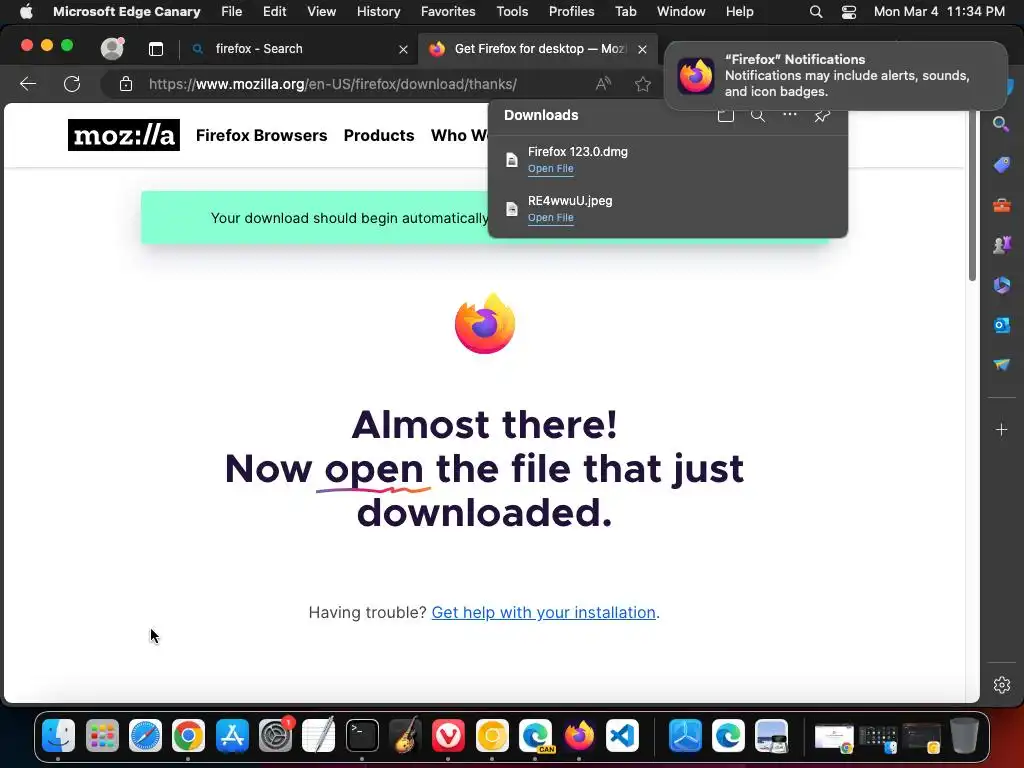Image resolution: width=1024 pixels, height=768 pixels.
Task: Open sidebar Microsoft 365 icon
Action: [1002, 285]
